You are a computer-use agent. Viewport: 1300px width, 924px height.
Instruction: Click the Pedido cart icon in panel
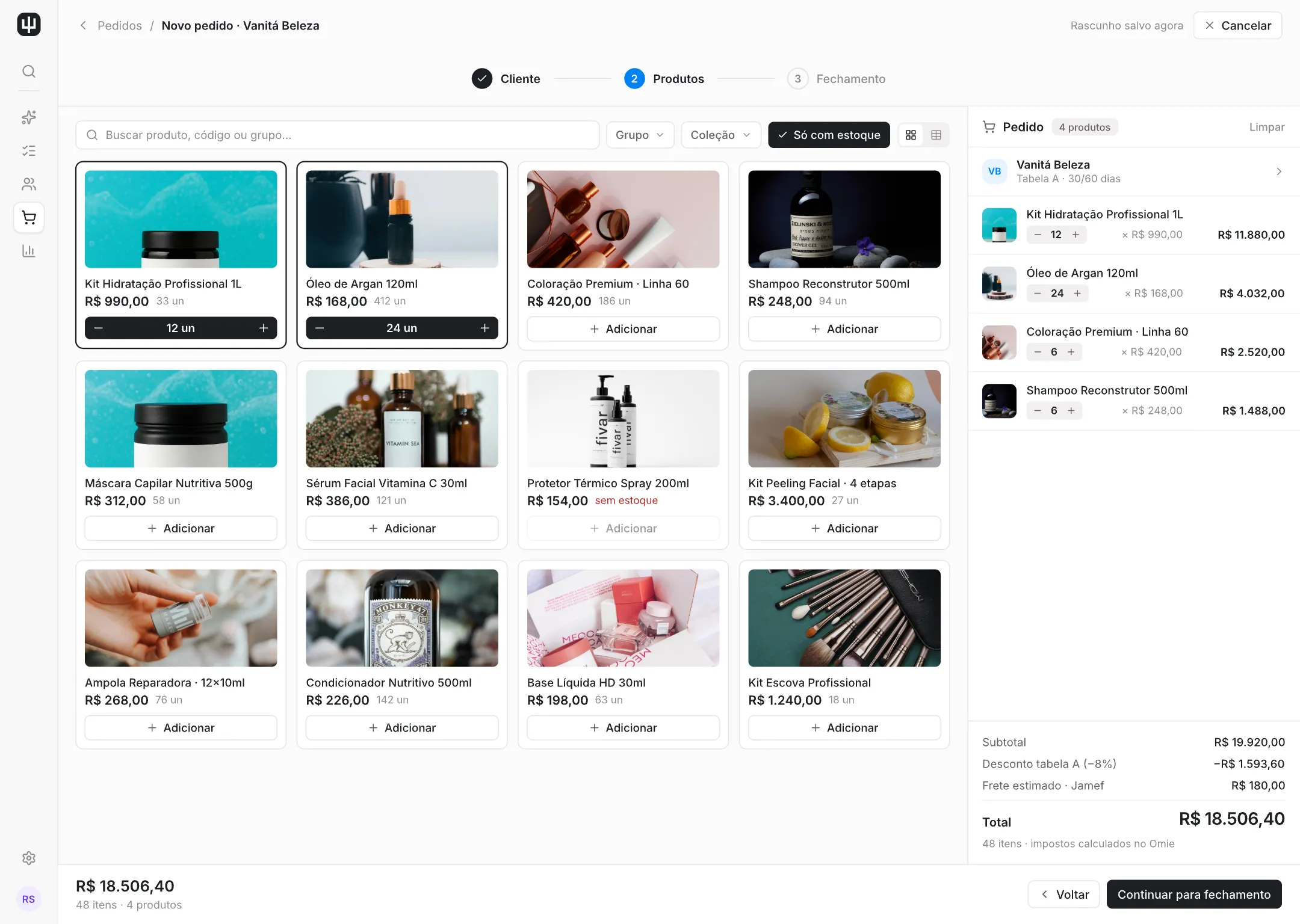(x=989, y=127)
